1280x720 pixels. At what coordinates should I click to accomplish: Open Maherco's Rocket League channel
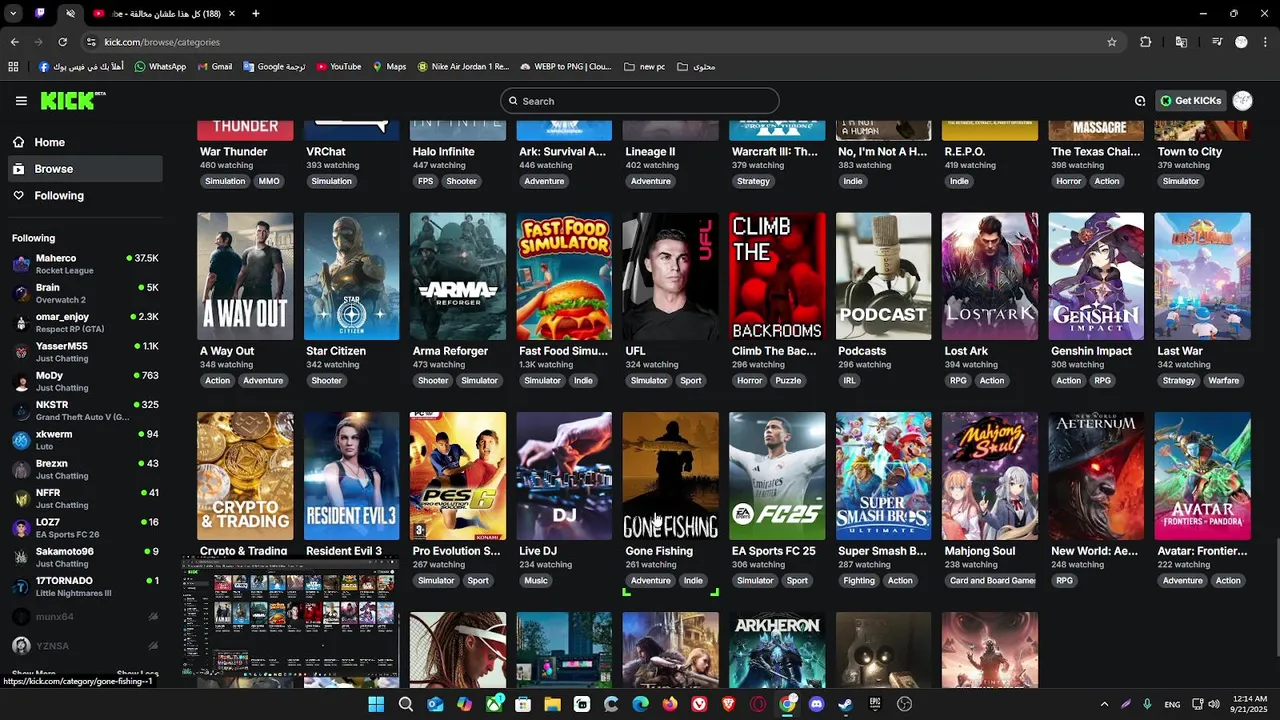(x=84, y=264)
